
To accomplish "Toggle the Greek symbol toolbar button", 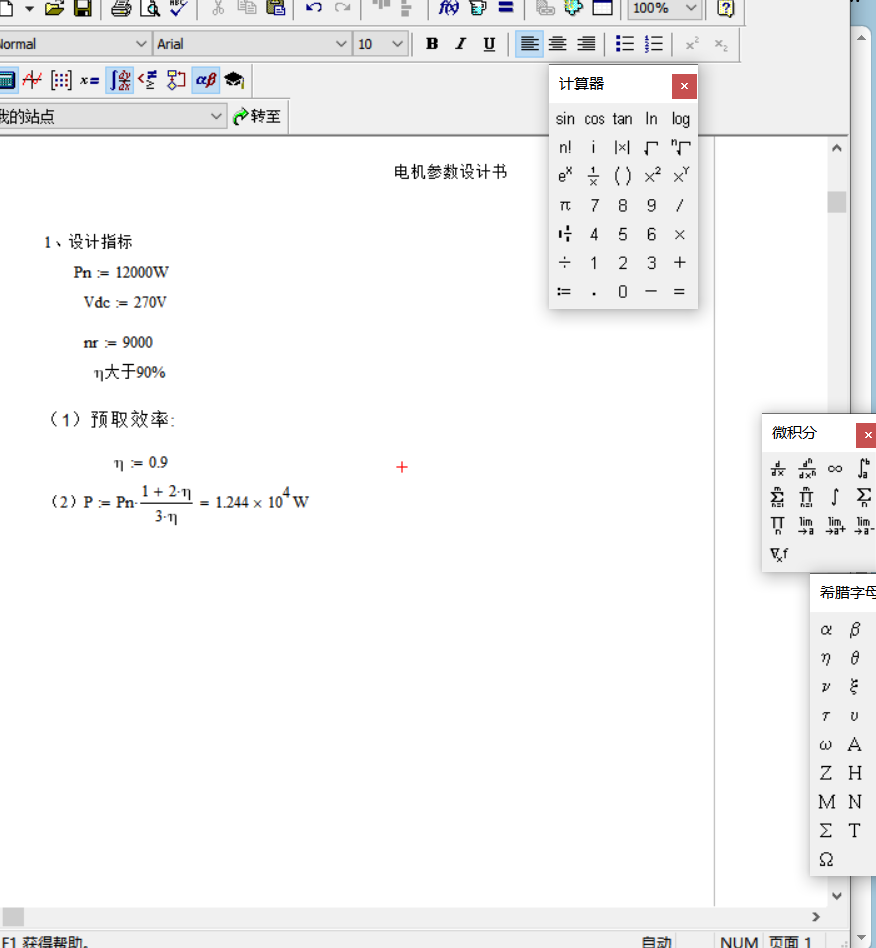I will [x=205, y=80].
